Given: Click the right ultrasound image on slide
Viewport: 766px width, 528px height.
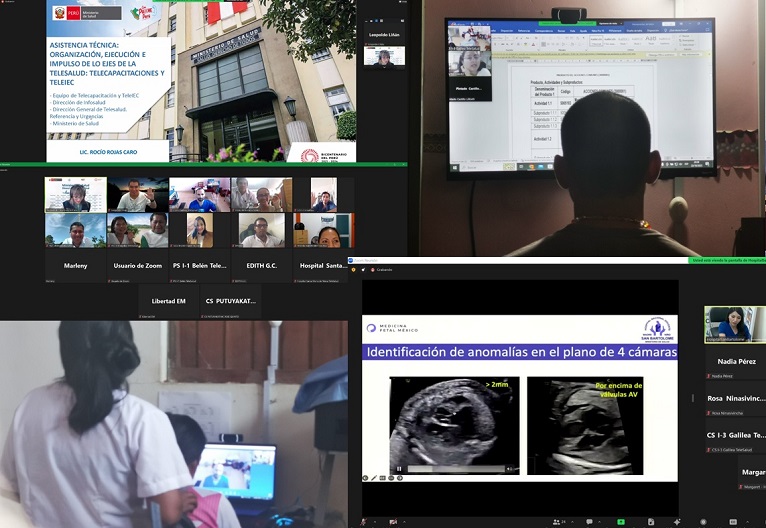Looking at the screenshot, I should (585, 425).
